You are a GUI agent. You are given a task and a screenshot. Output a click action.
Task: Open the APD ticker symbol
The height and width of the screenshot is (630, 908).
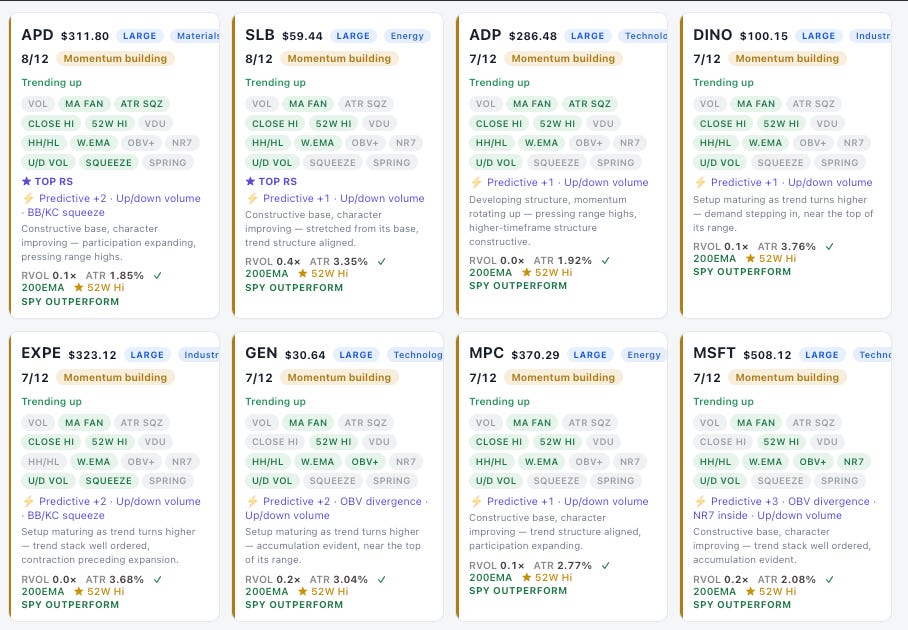tap(37, 35)
